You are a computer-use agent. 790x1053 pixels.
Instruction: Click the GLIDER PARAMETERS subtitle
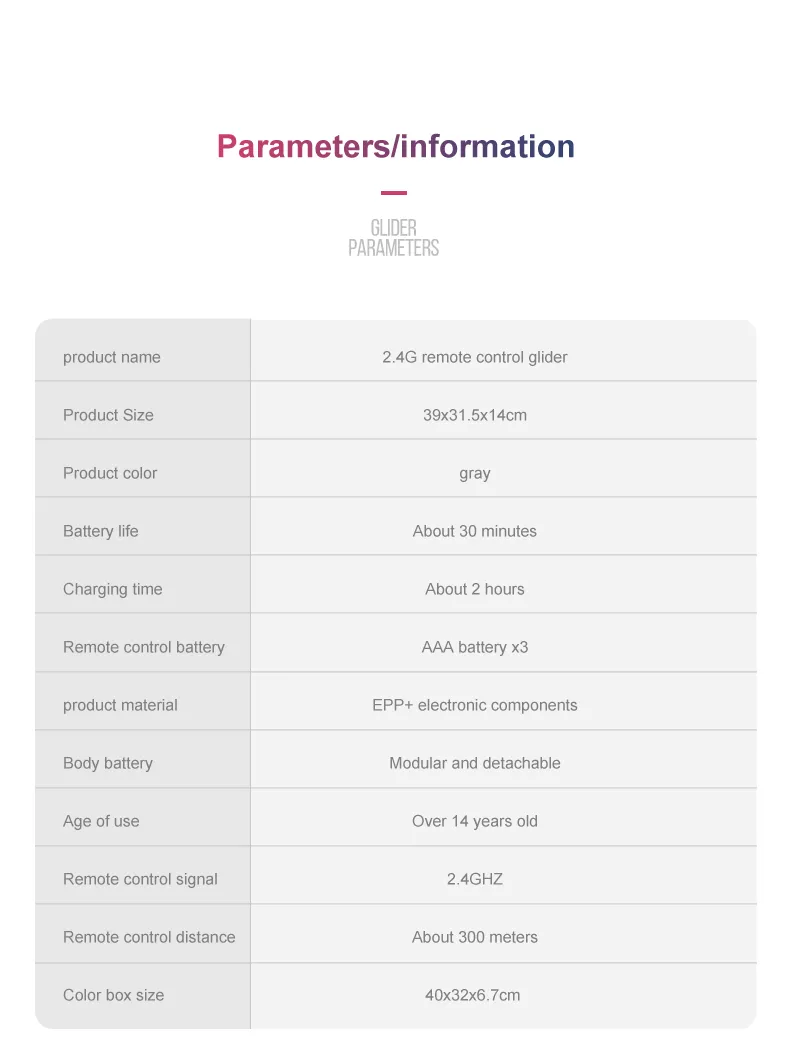pyautogui.click(x=394, y=238)
